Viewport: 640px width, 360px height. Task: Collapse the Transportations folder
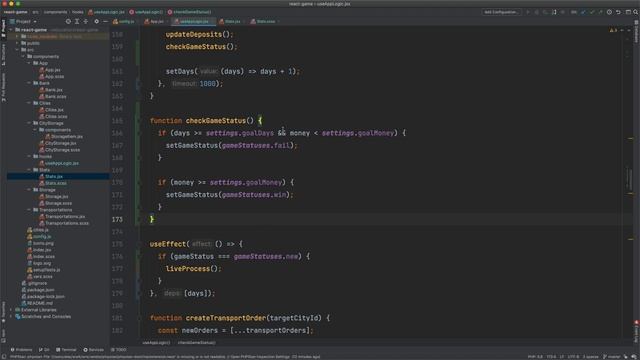click(x=29, y=210)
